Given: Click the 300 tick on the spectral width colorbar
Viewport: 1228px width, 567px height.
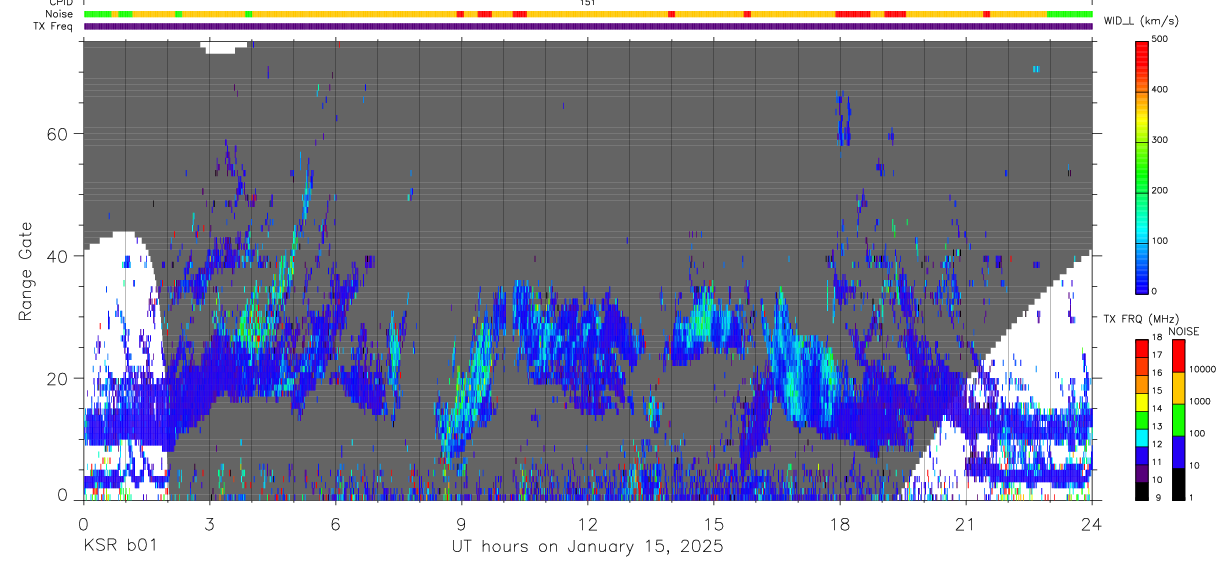Looking at the screenshot, I should coord(1160,140).
